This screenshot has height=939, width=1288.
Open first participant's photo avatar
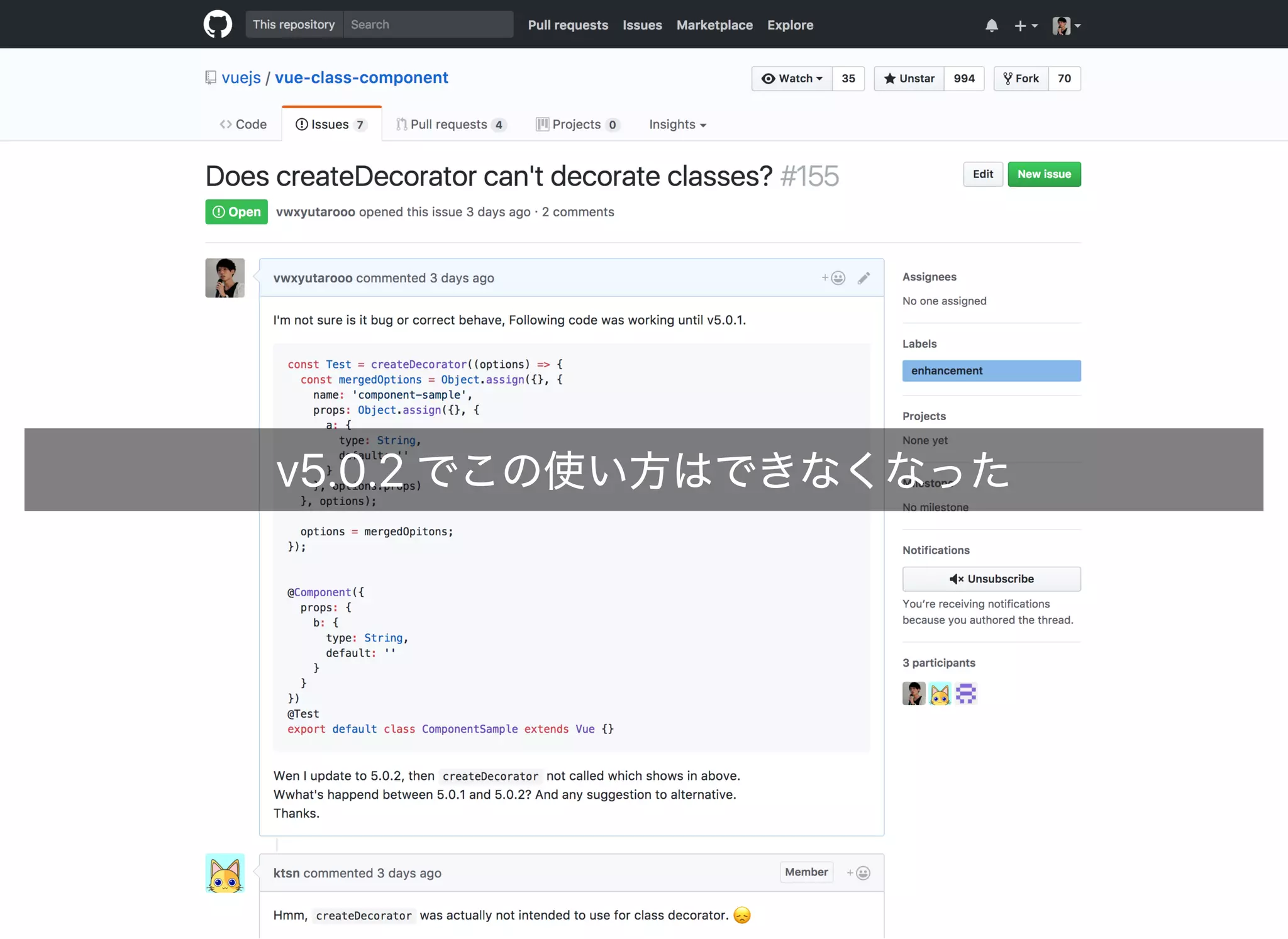(x=914, y=694)
